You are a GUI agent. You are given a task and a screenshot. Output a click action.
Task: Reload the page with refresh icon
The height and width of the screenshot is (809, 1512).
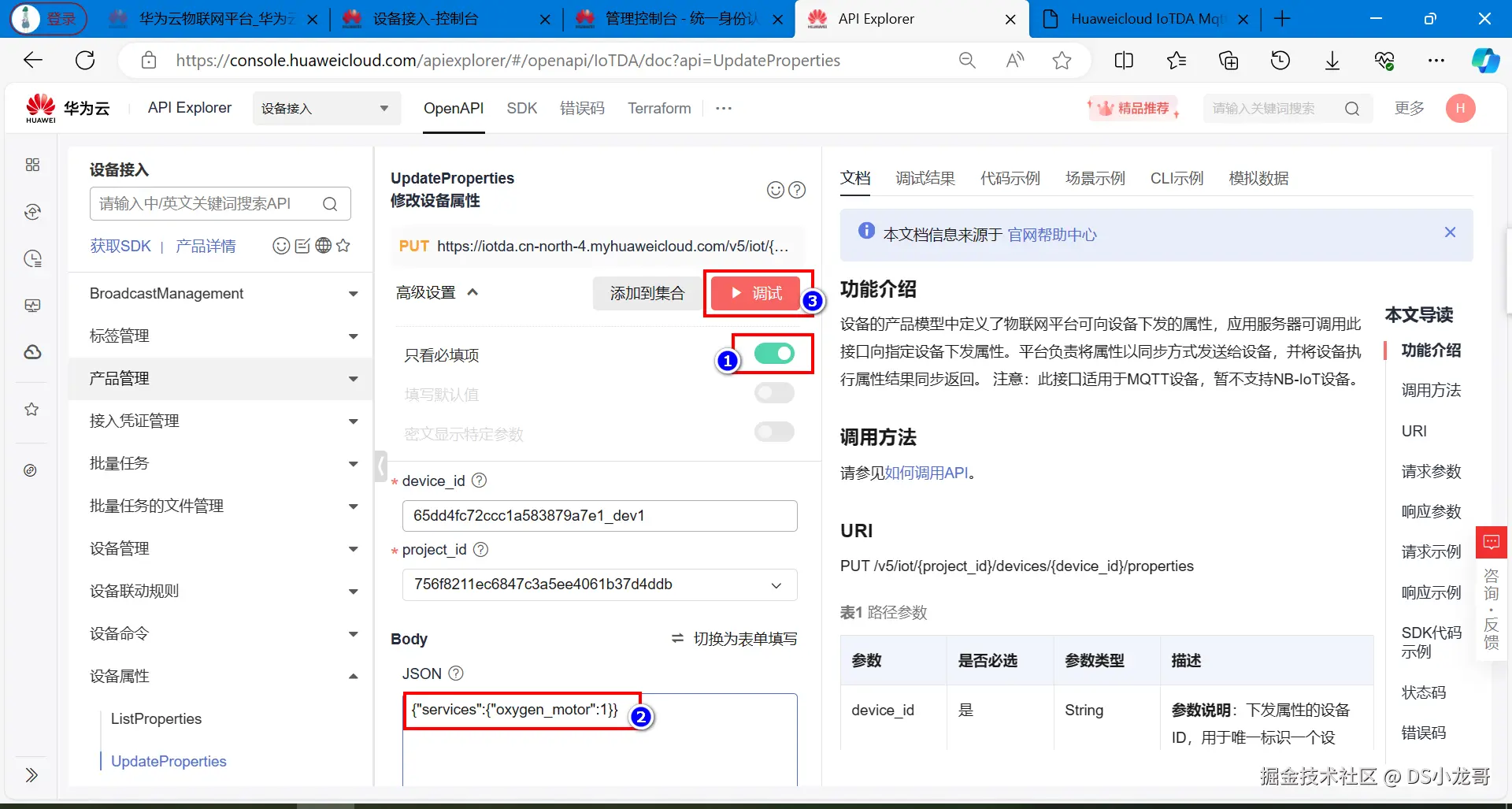tap(85, 60)
